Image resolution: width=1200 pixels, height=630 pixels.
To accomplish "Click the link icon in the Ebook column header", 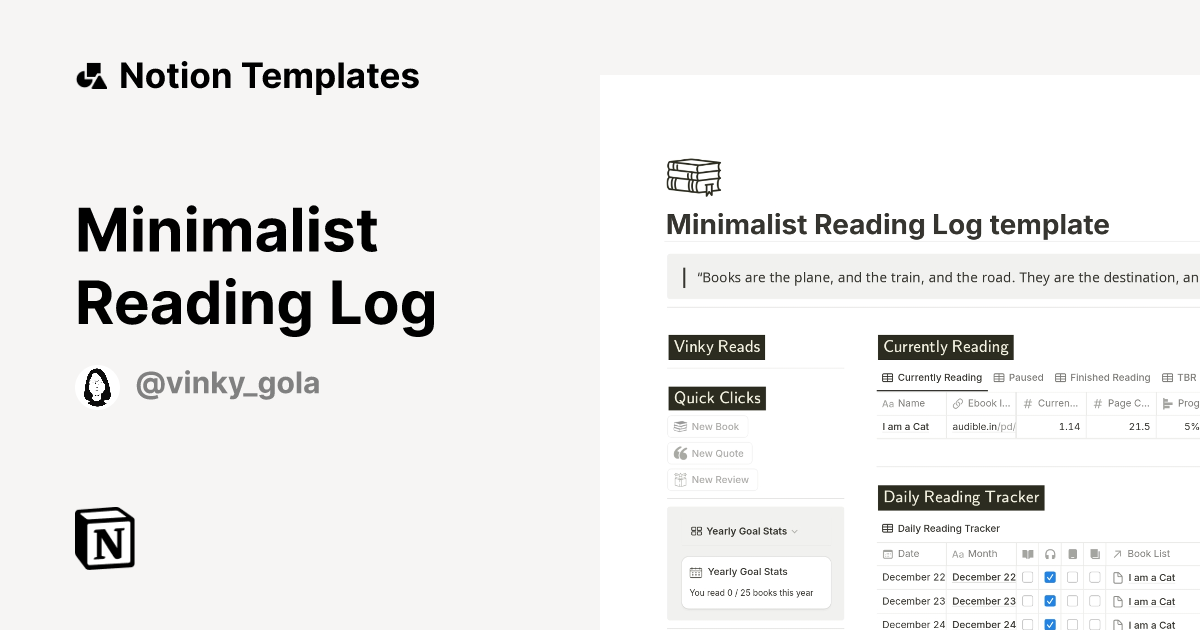I will (x=958, y=403).
